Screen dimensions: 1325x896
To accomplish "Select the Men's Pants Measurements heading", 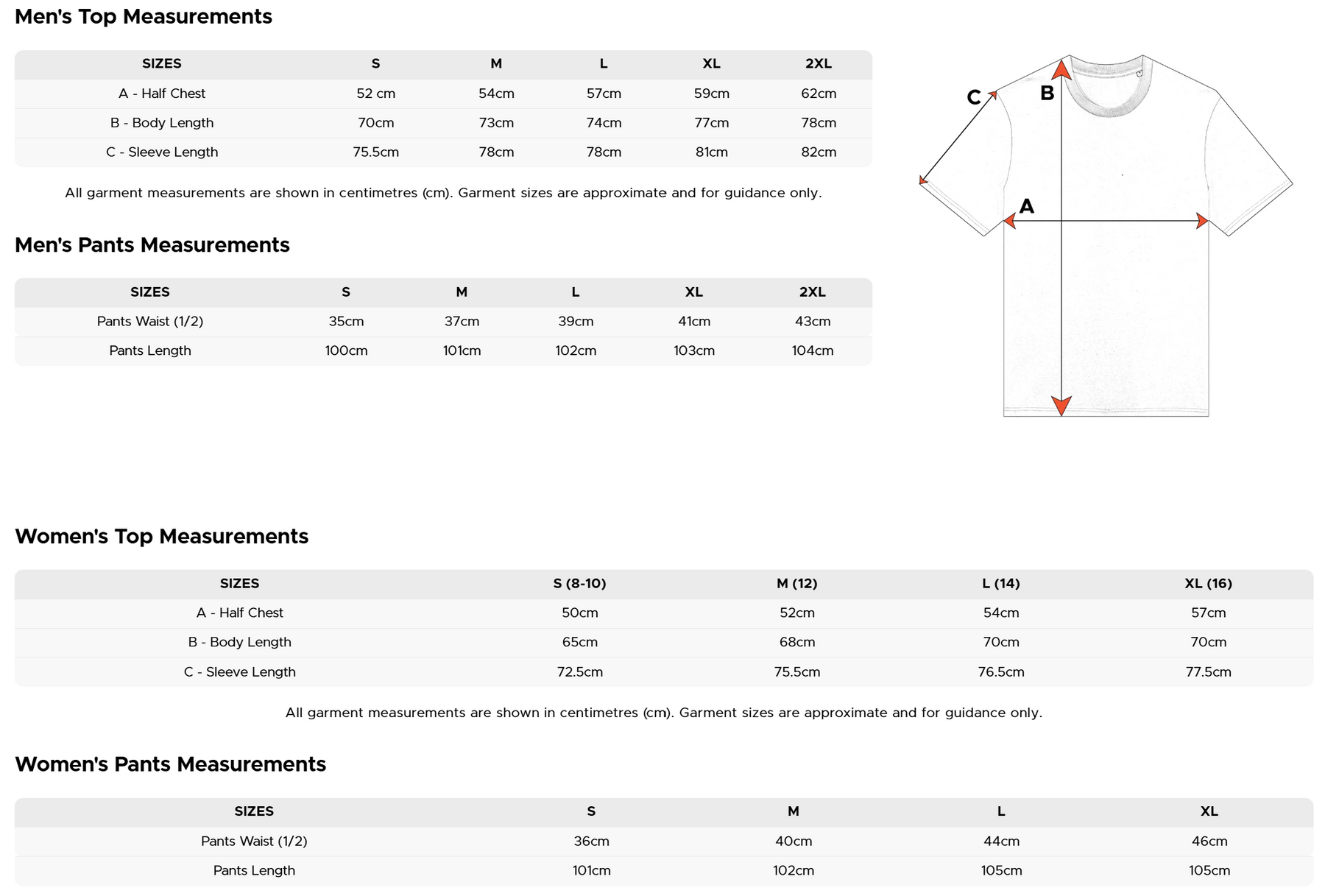I will (x=152, y=245).
